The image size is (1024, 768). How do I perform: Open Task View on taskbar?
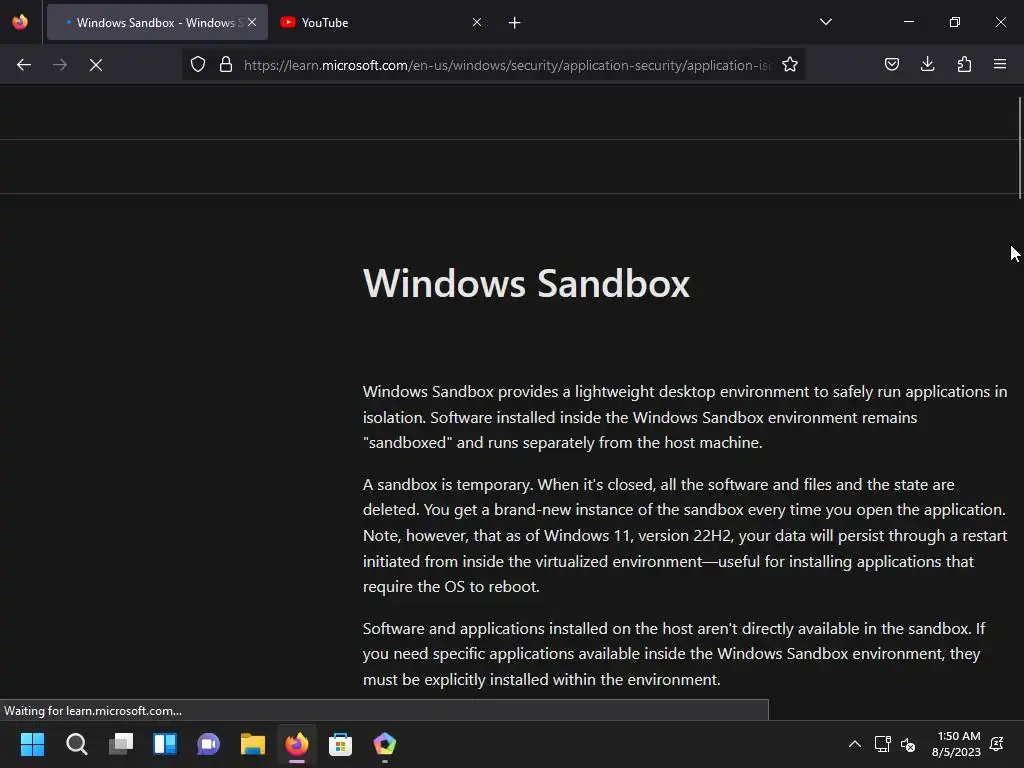(121, 744)
